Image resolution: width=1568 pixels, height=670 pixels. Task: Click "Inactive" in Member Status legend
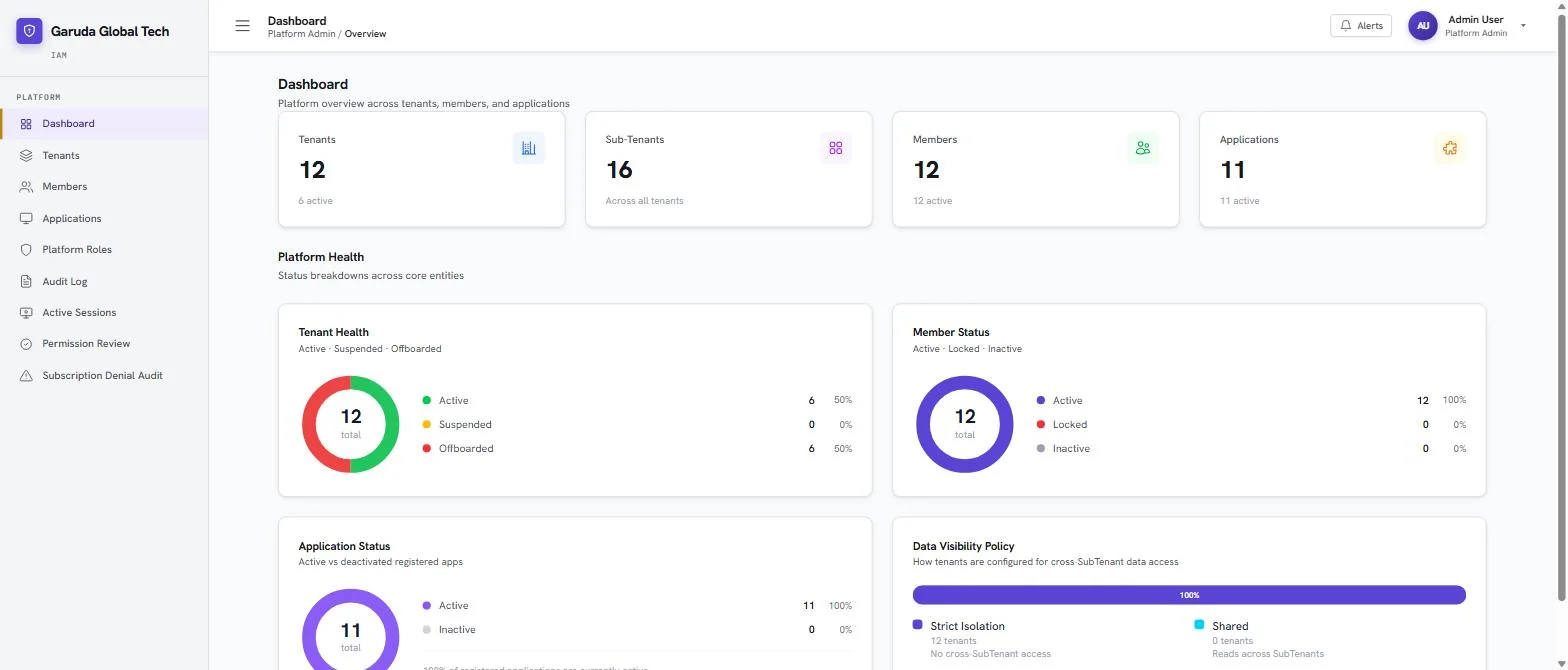pos(1071,449)
